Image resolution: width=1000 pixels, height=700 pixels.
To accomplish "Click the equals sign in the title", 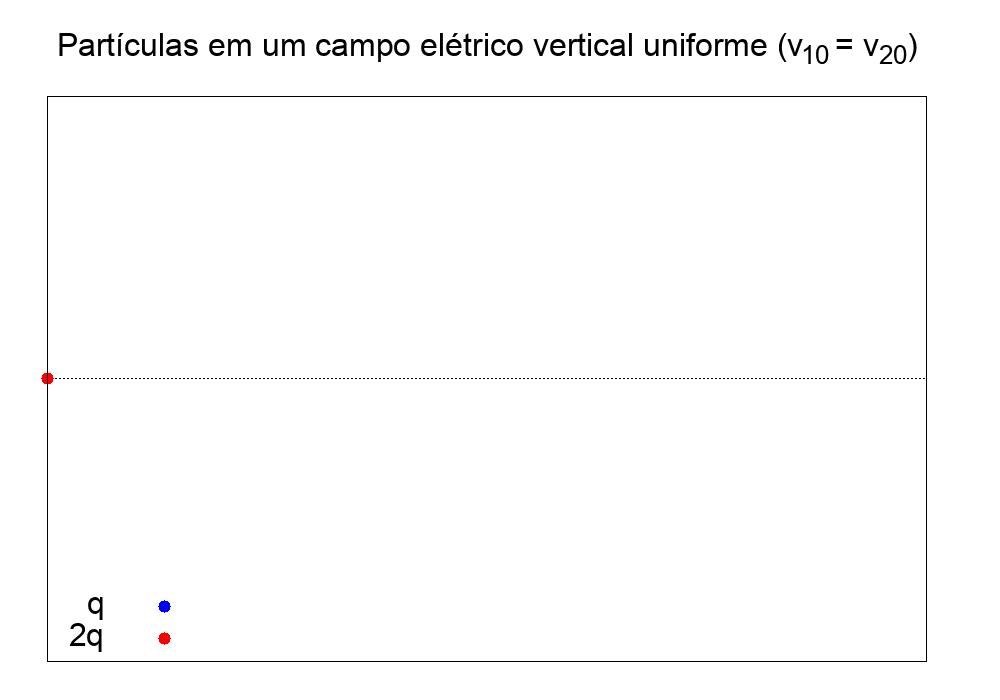I will point(844,47).
